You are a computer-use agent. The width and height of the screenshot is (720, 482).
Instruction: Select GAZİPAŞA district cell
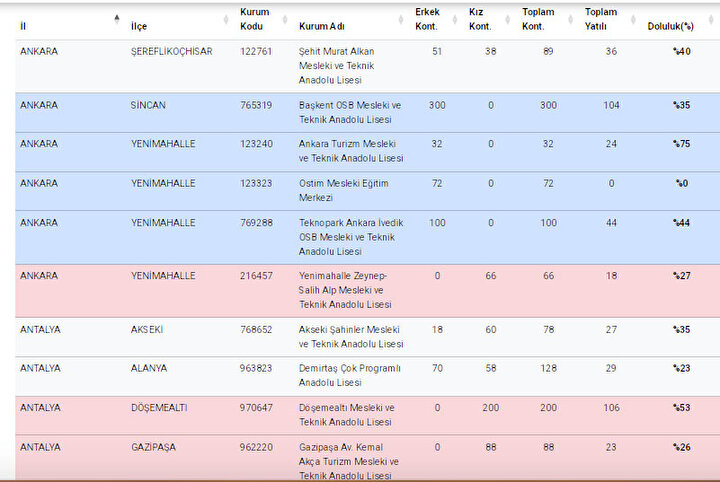(153, 447)
